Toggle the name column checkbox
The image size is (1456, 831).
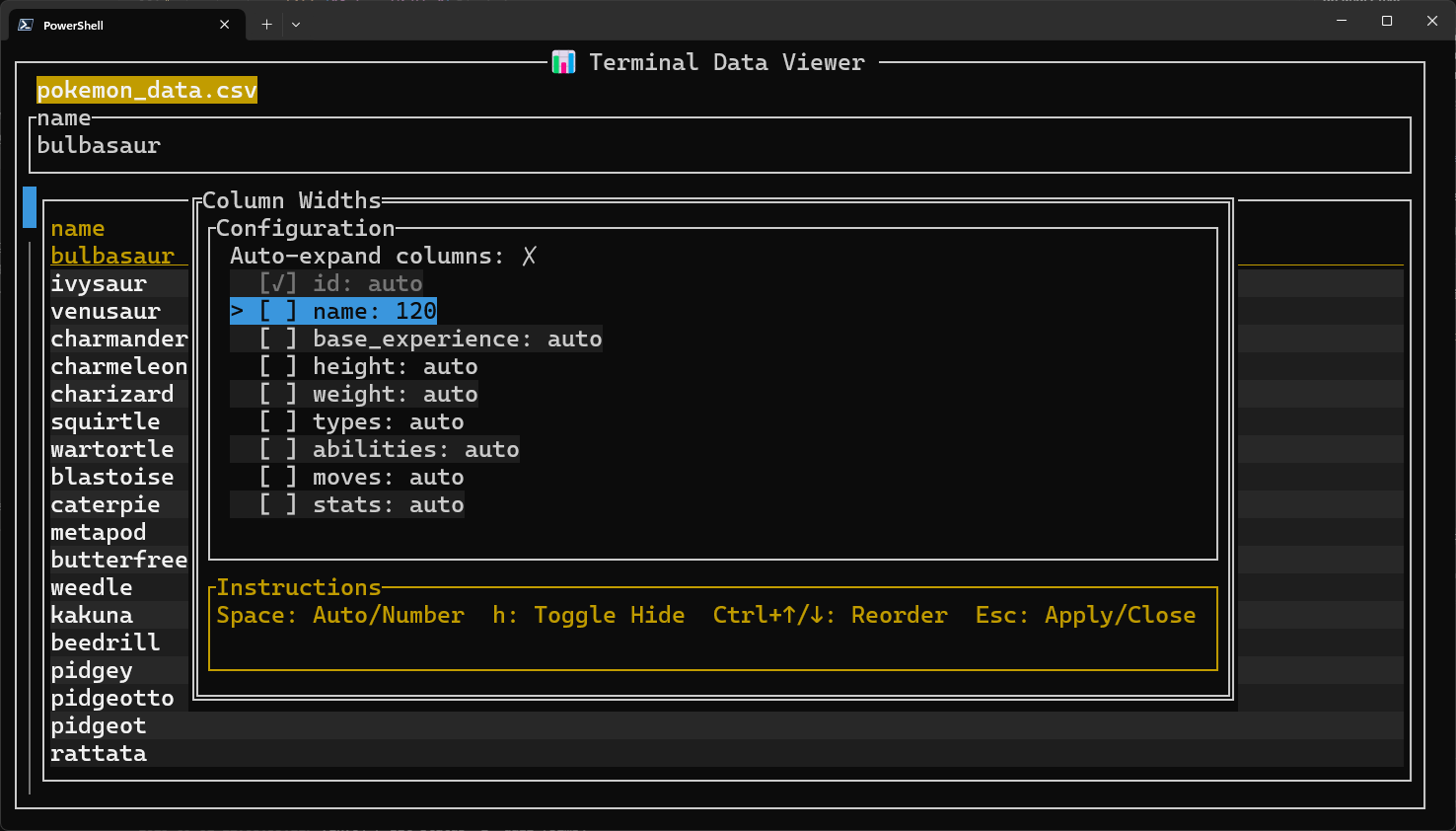[x=278, y=312]
